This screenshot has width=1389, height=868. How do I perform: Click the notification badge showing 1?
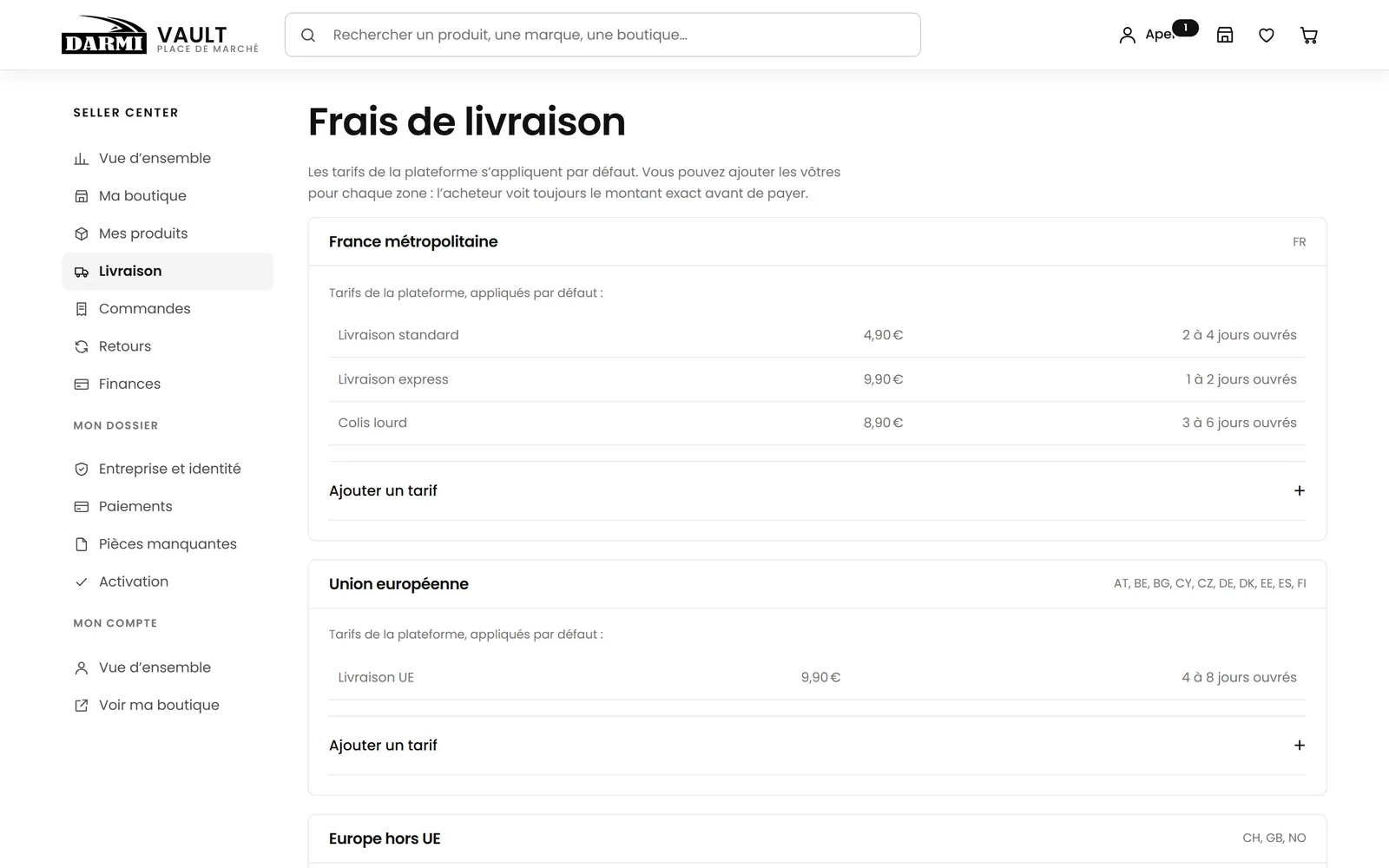tap(1186, 28)
